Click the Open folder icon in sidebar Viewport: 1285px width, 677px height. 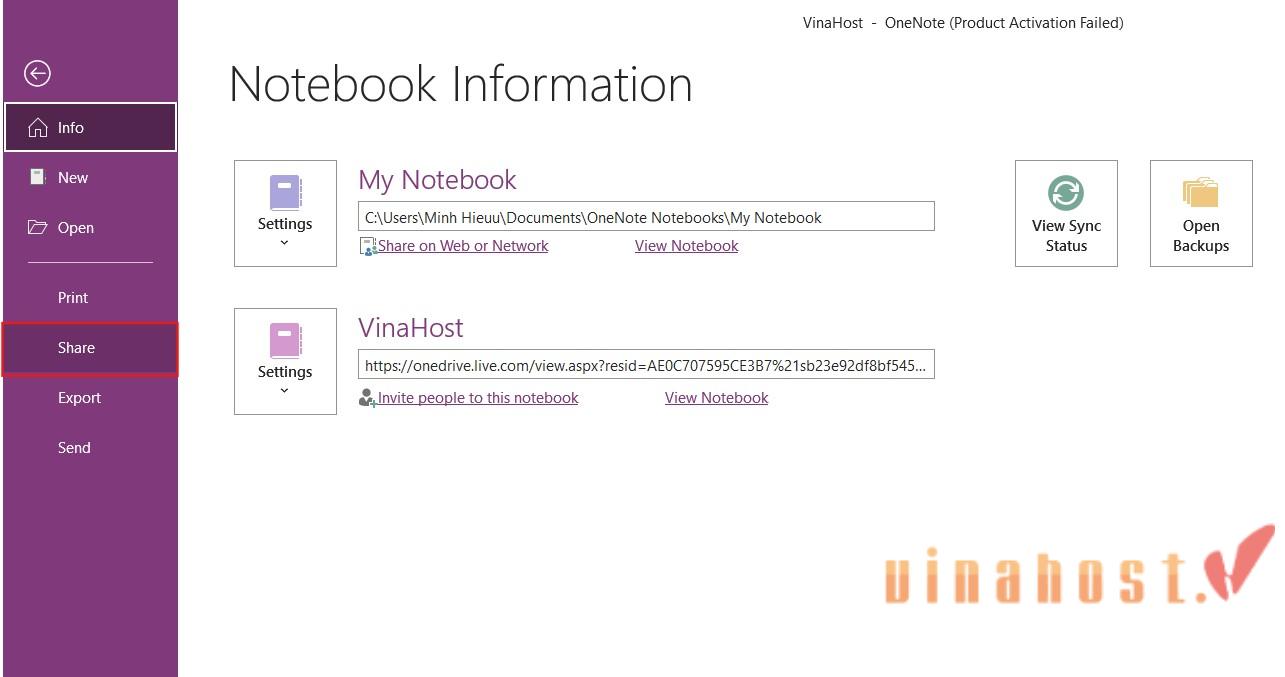coord(38,227)
